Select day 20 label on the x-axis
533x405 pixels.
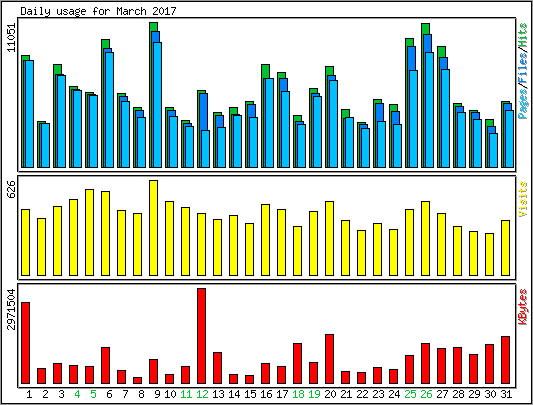coord(330,394)
